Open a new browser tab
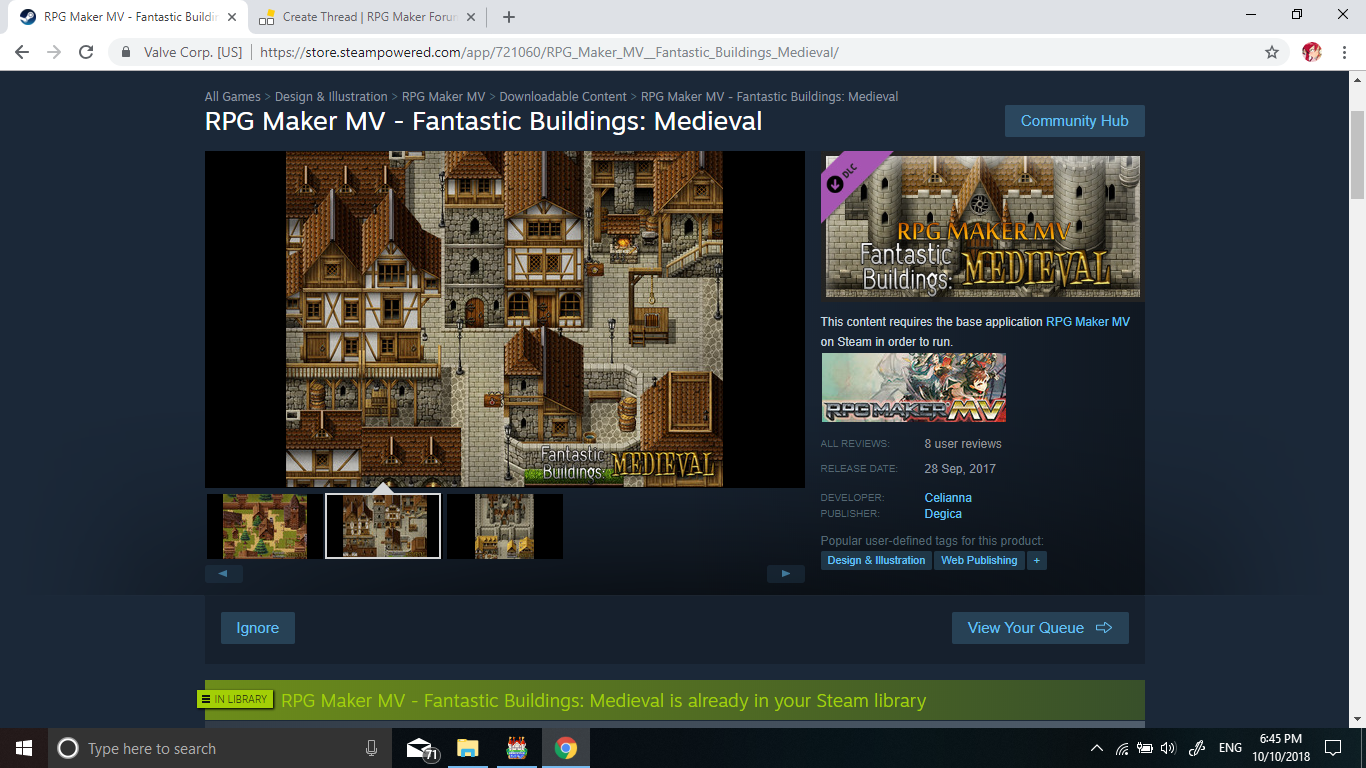The width and height of the screenshot is (1366, 768). tap(509, 17)
